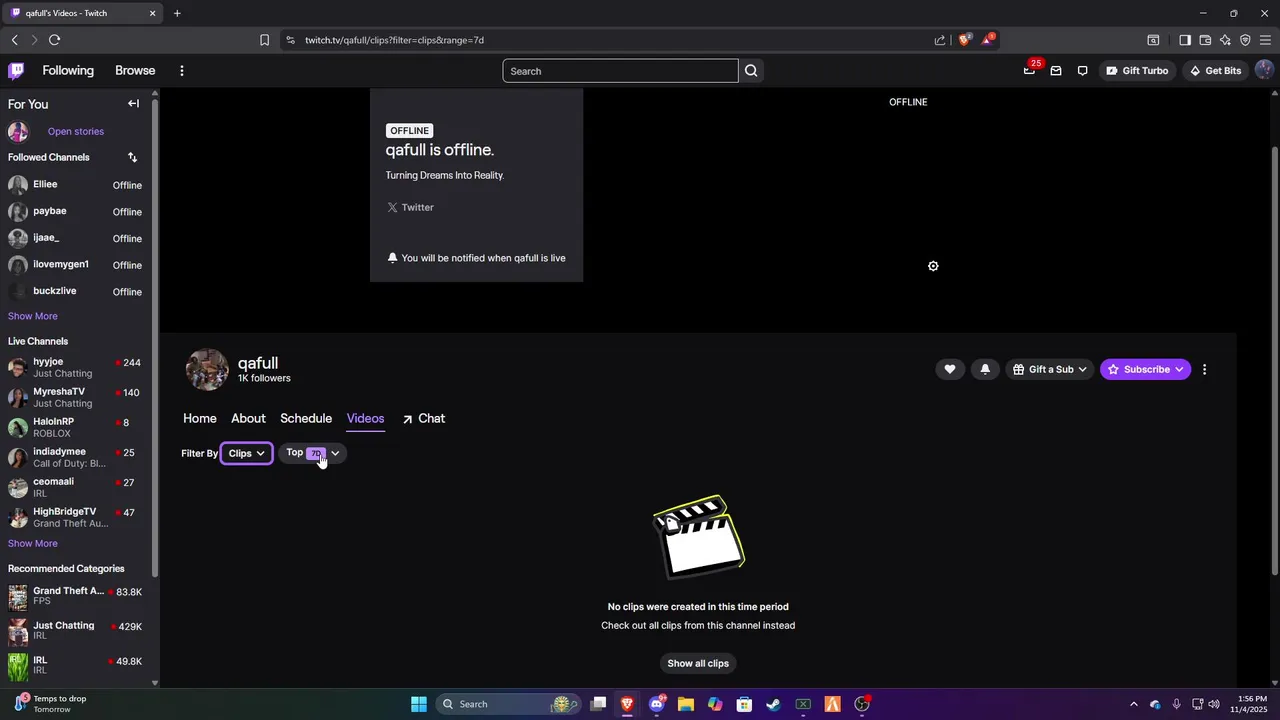Viewport: 1280px width, 720px height.
Task: Open Discord from the taskbar
Action: pos(657,704)
